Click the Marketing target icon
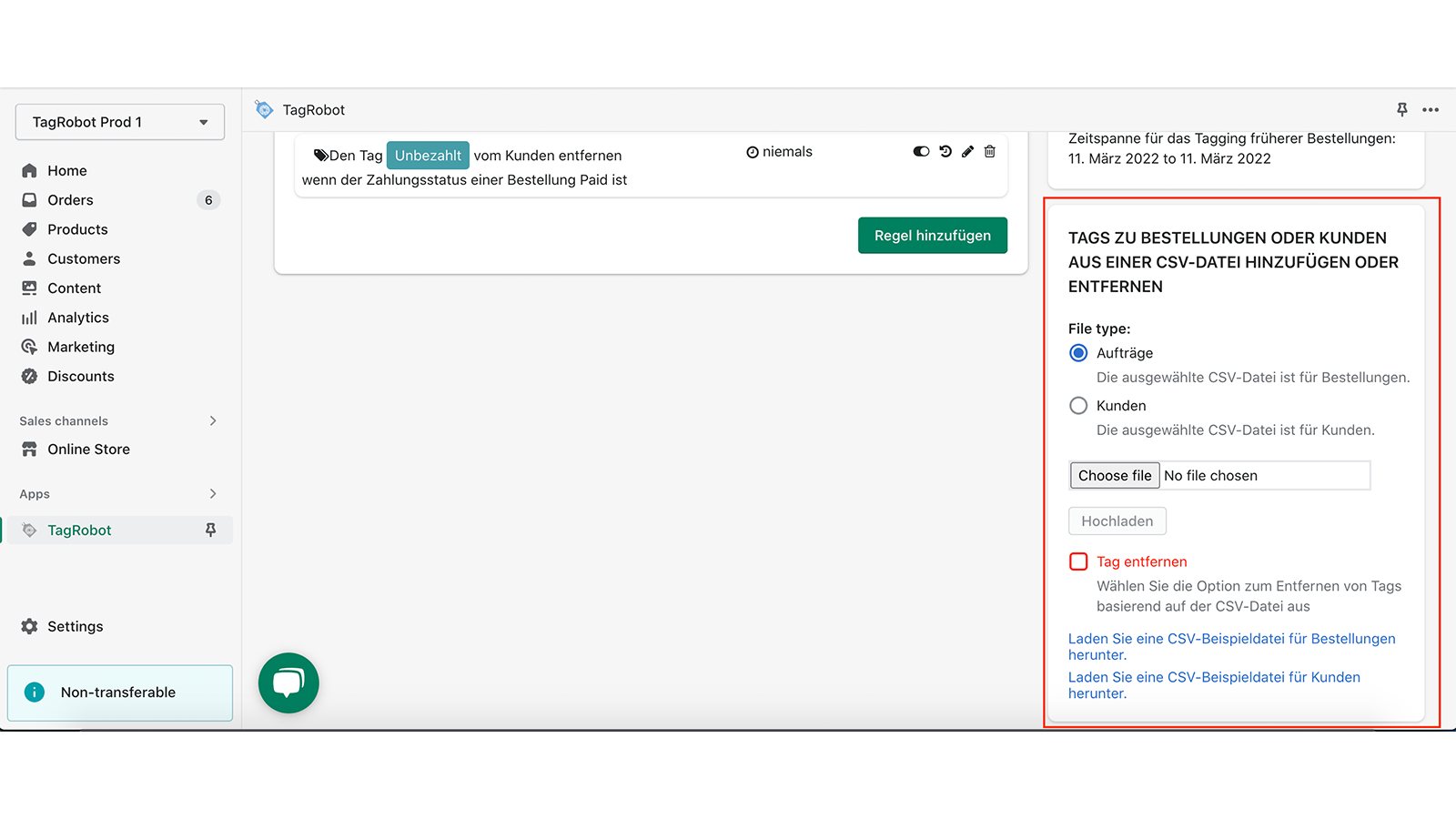Image resolution: width=1456 pixels, height=819 pixels. [x=29, y=347]
